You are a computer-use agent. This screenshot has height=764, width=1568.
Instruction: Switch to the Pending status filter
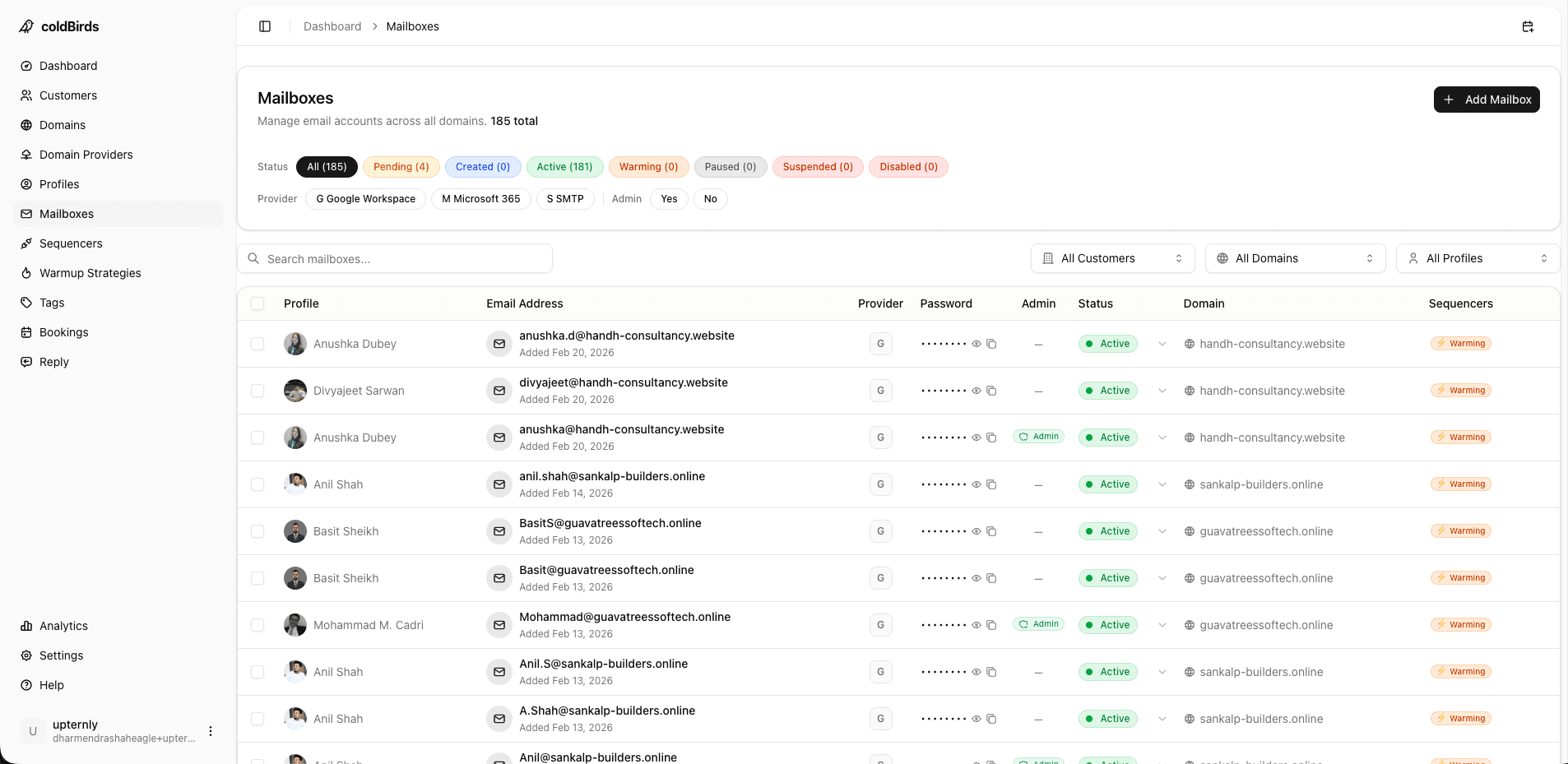pyautogui.click(x=401, y=167)
